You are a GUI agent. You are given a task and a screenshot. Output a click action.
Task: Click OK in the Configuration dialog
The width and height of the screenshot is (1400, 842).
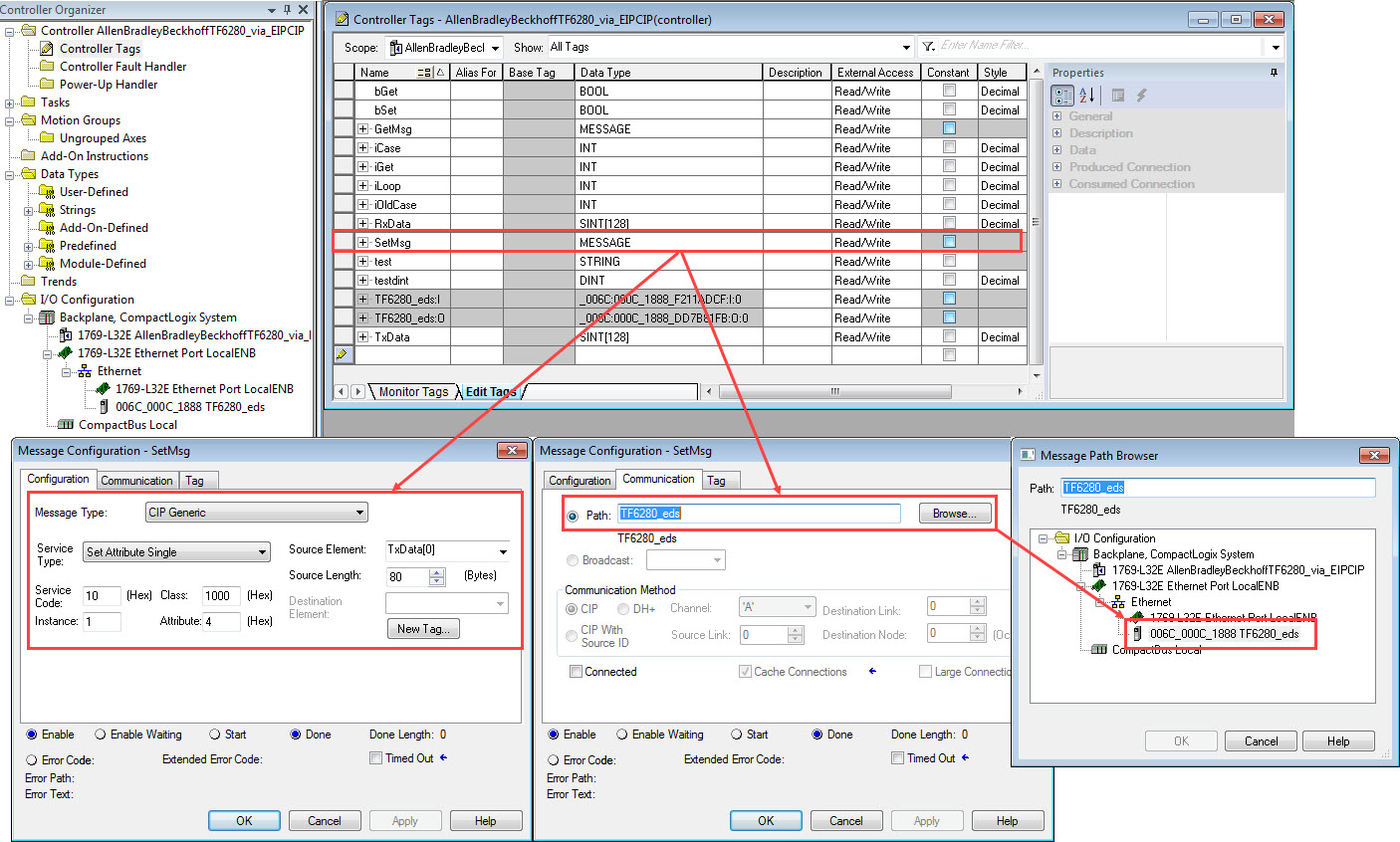pos(244,821)
